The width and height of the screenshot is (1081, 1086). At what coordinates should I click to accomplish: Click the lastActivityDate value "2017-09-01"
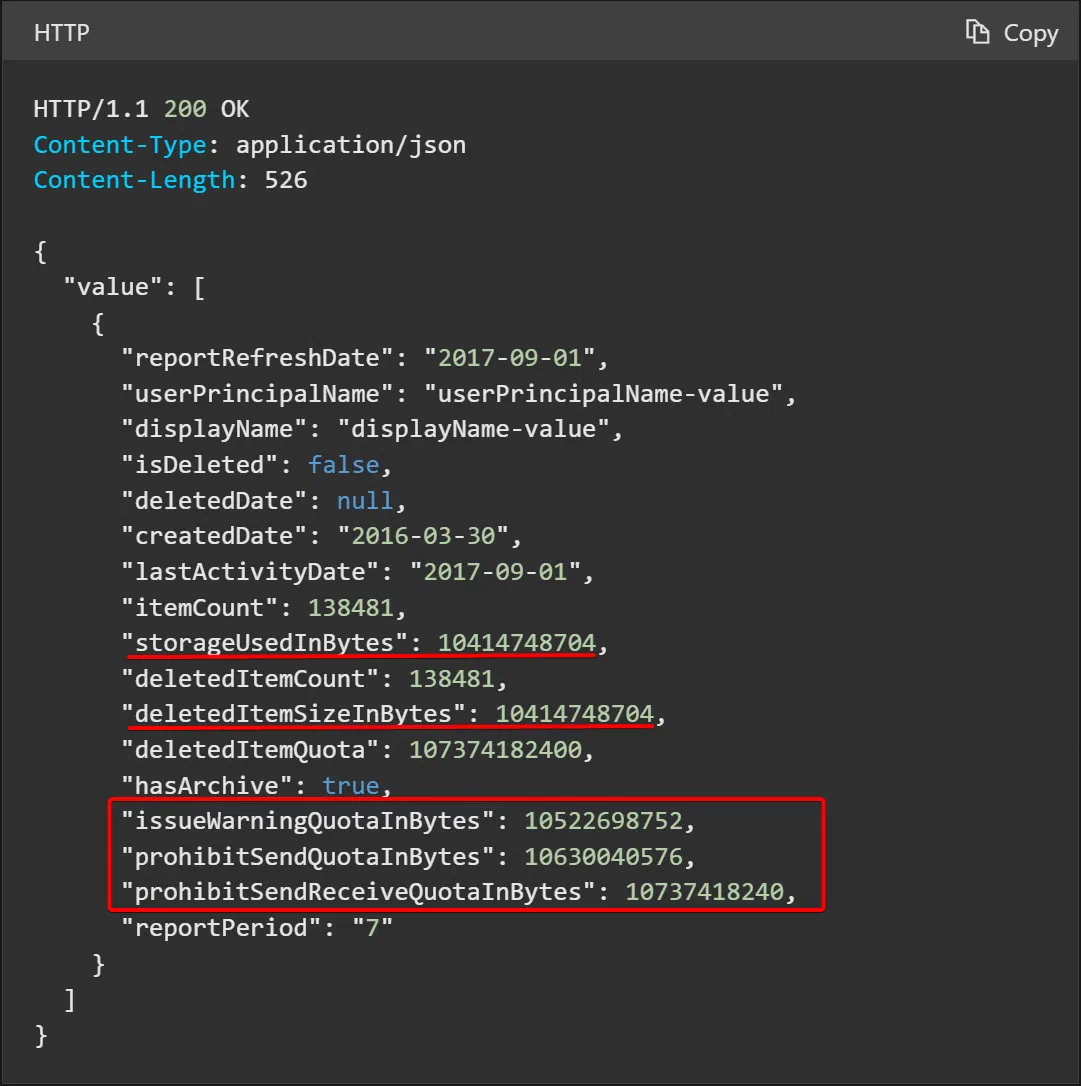tap(495, 572)
